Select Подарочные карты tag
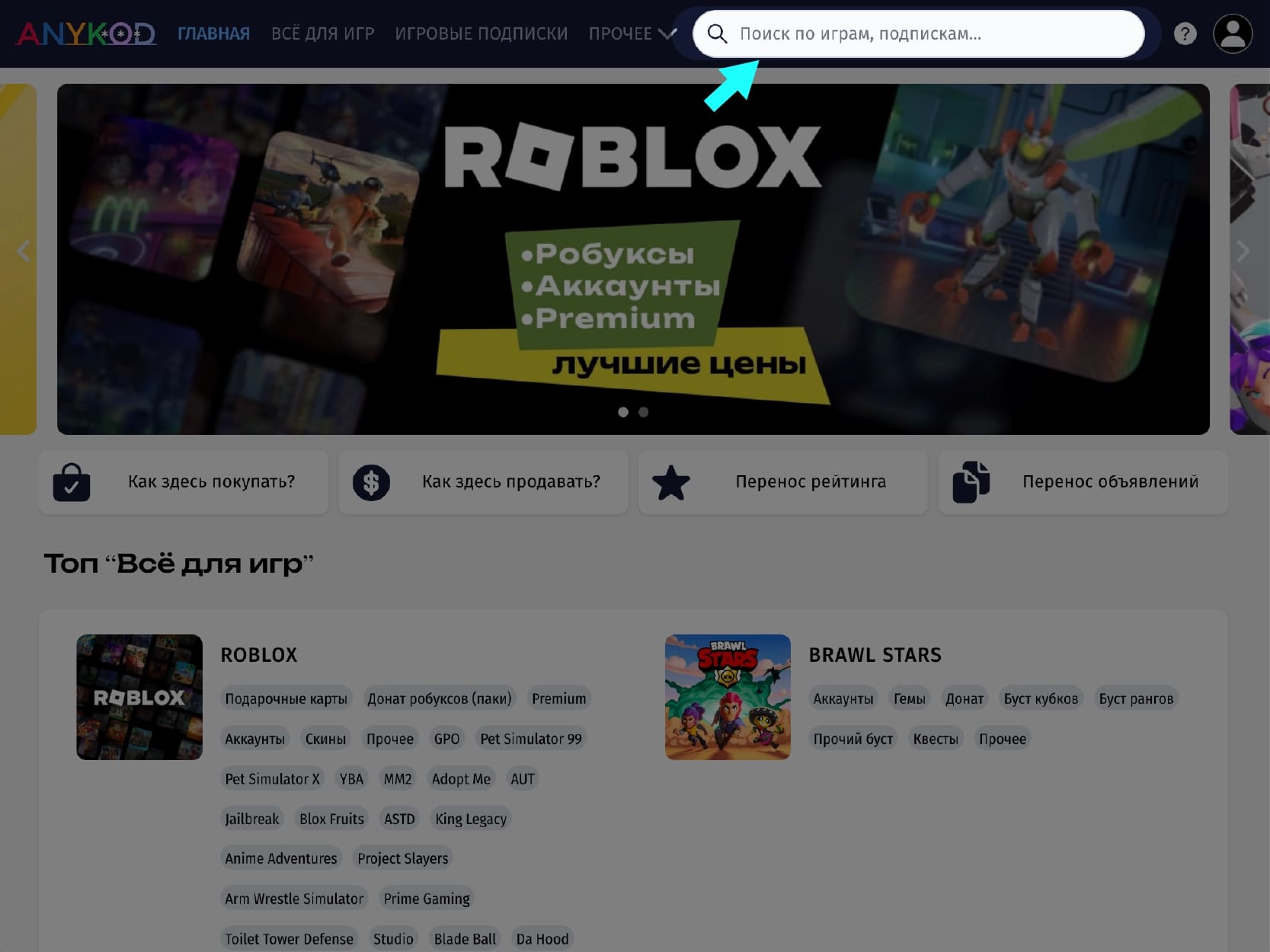The height and width of the screenshot is (952, 1270). pos(286,698)
